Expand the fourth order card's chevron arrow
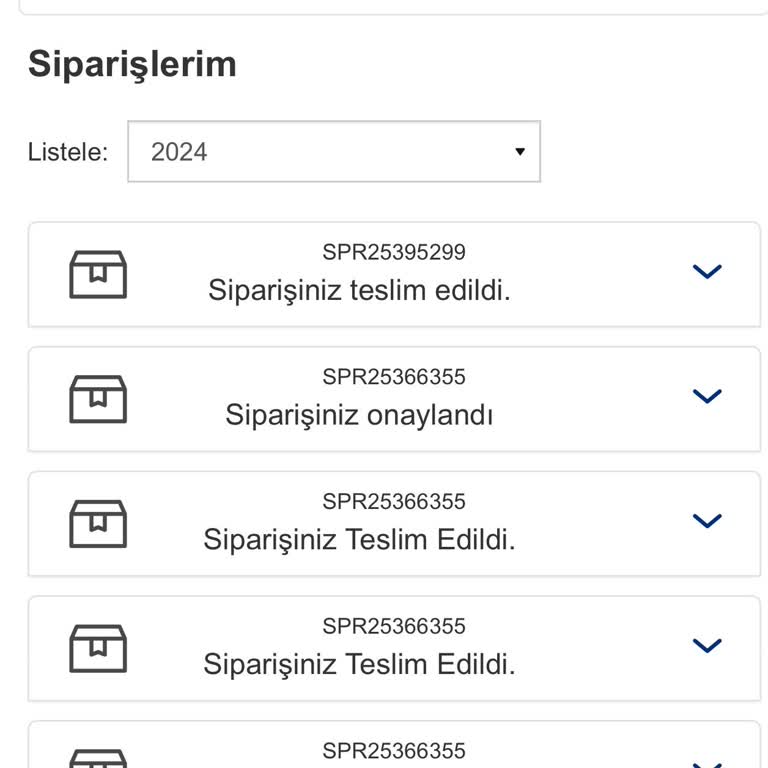Screen dimensions: 768x768 point(707,645)
